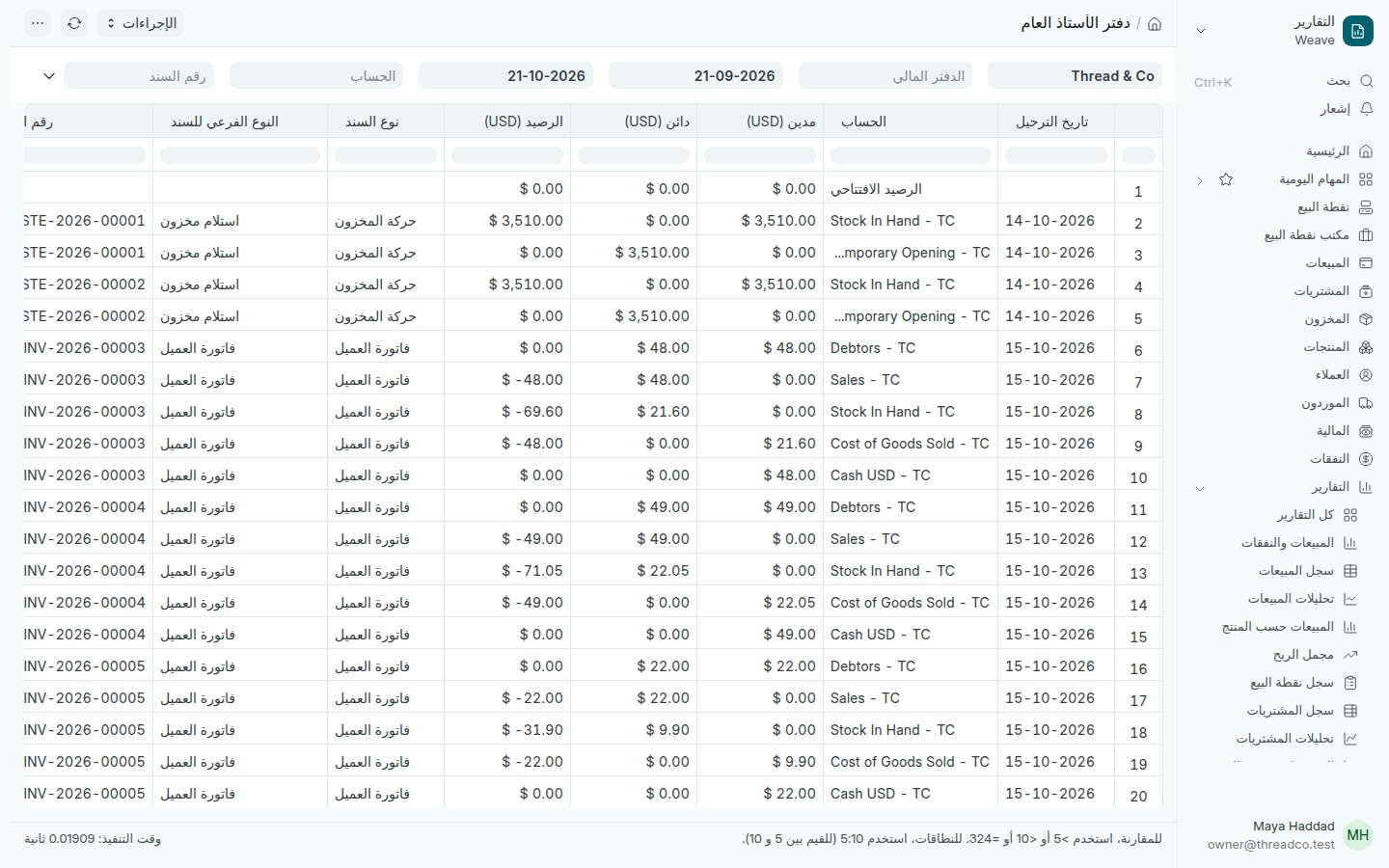Viewport: 1389px width, 868px height.
Task: Star the المهام اليومية favorite icon
Action: click(x=1226, y=179)
